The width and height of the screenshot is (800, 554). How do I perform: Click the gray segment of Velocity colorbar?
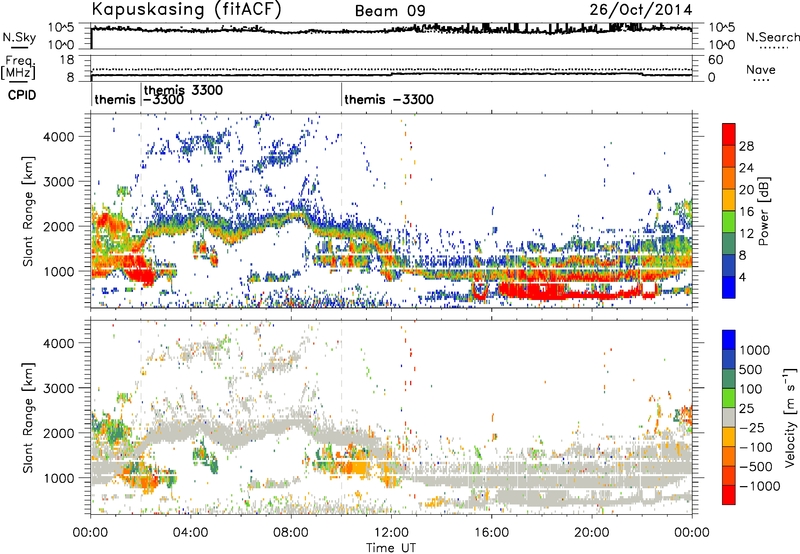pos(729,417)
